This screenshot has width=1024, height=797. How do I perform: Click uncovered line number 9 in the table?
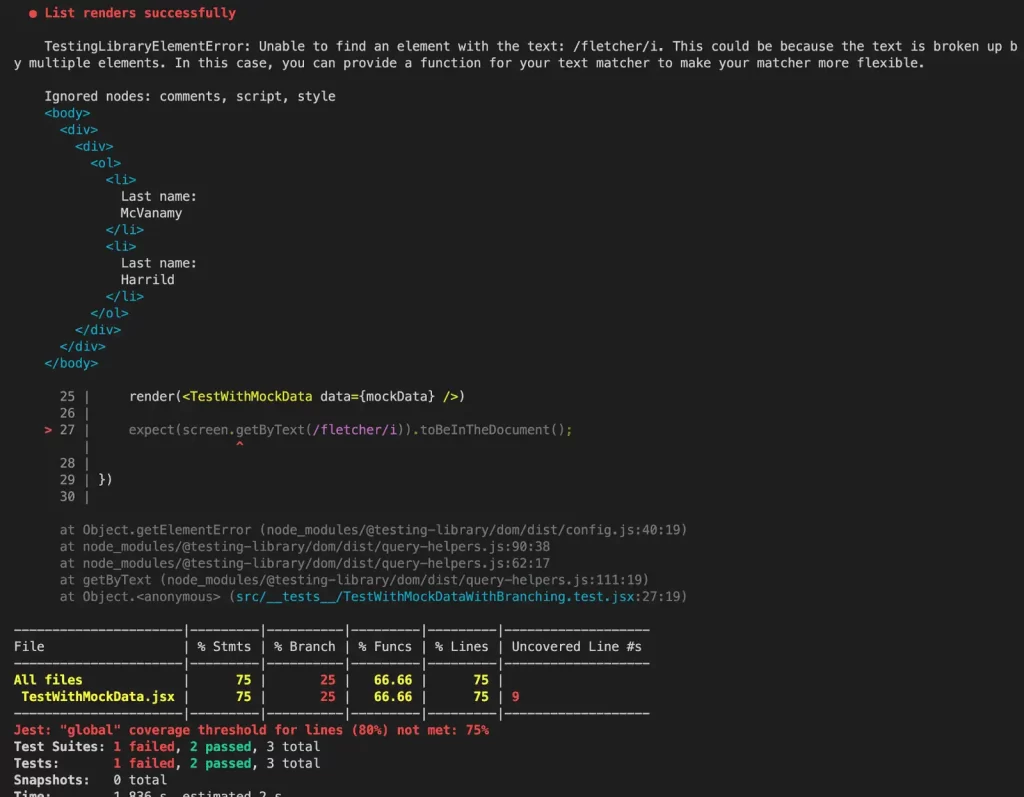pos(515,696)
